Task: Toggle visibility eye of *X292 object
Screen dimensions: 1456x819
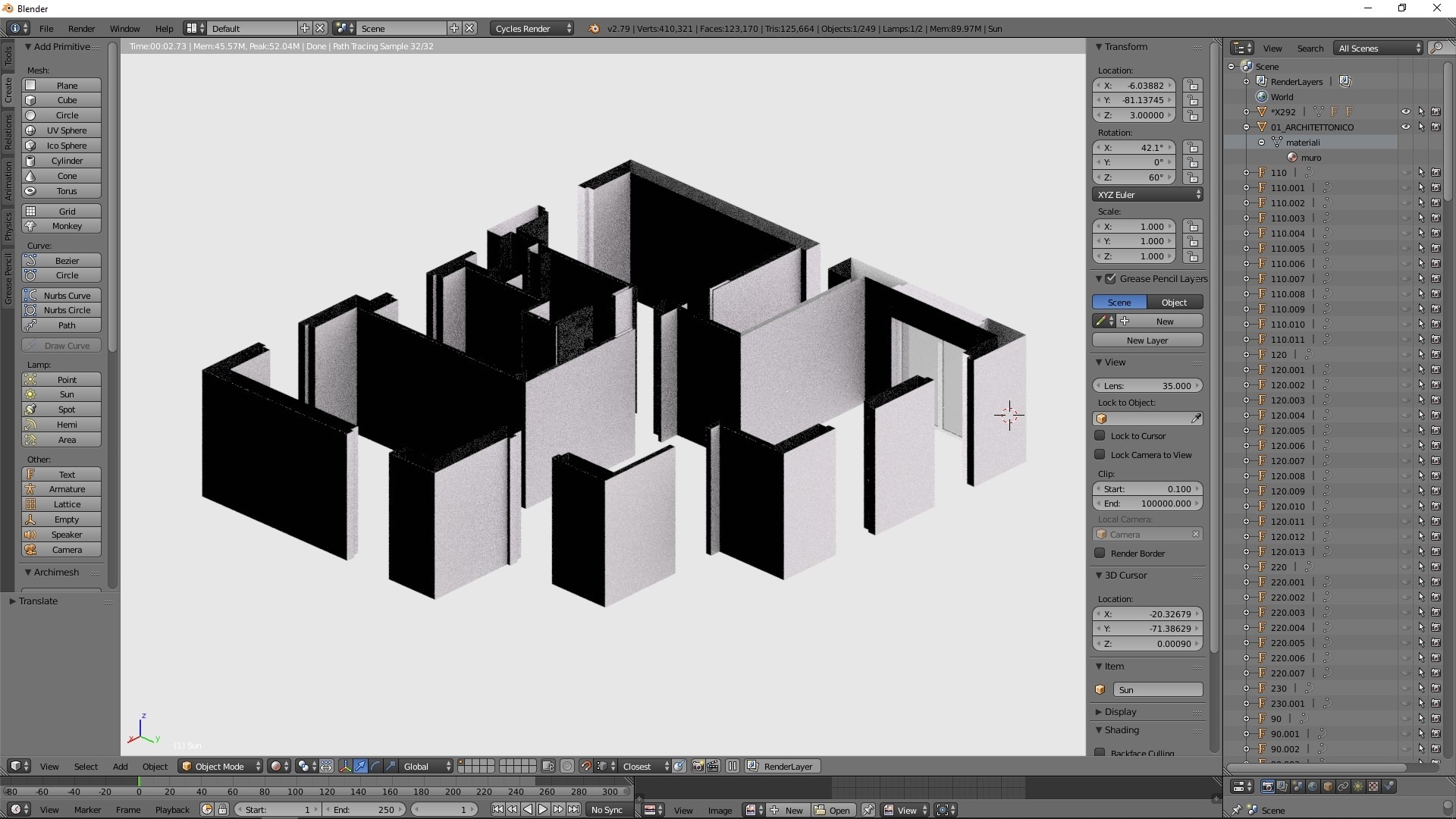Action: (x=1405, y=112)
